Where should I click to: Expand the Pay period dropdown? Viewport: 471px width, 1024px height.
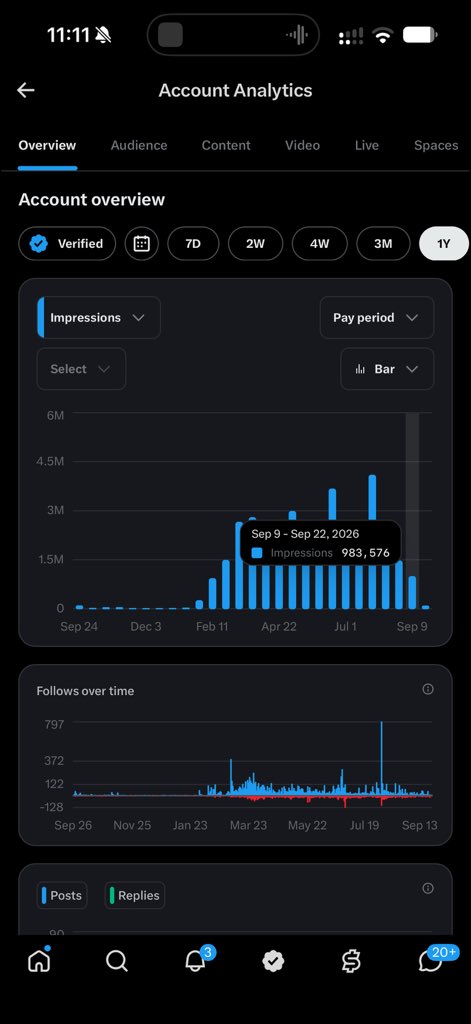pyautogui.click(x=377, y=317)
